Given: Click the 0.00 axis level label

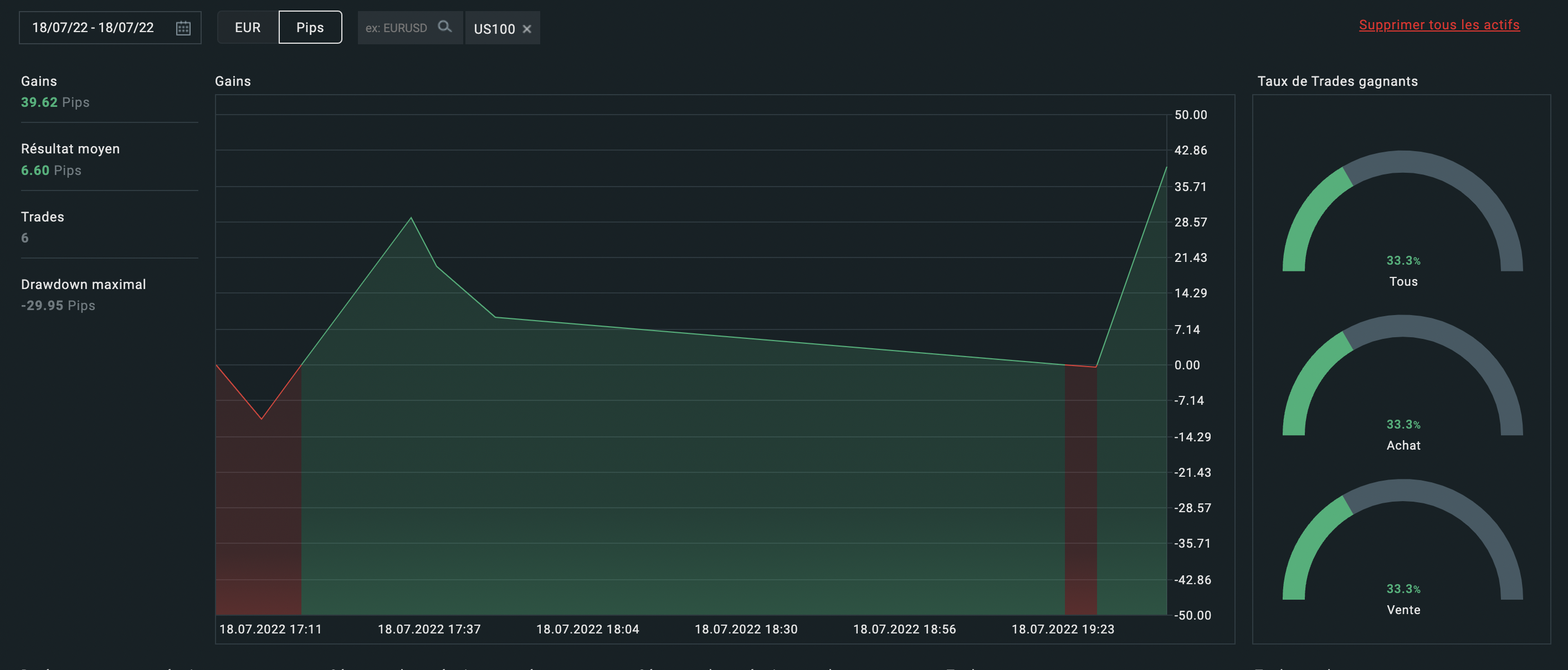Looking at the screenshot, I should [1187, 365].
